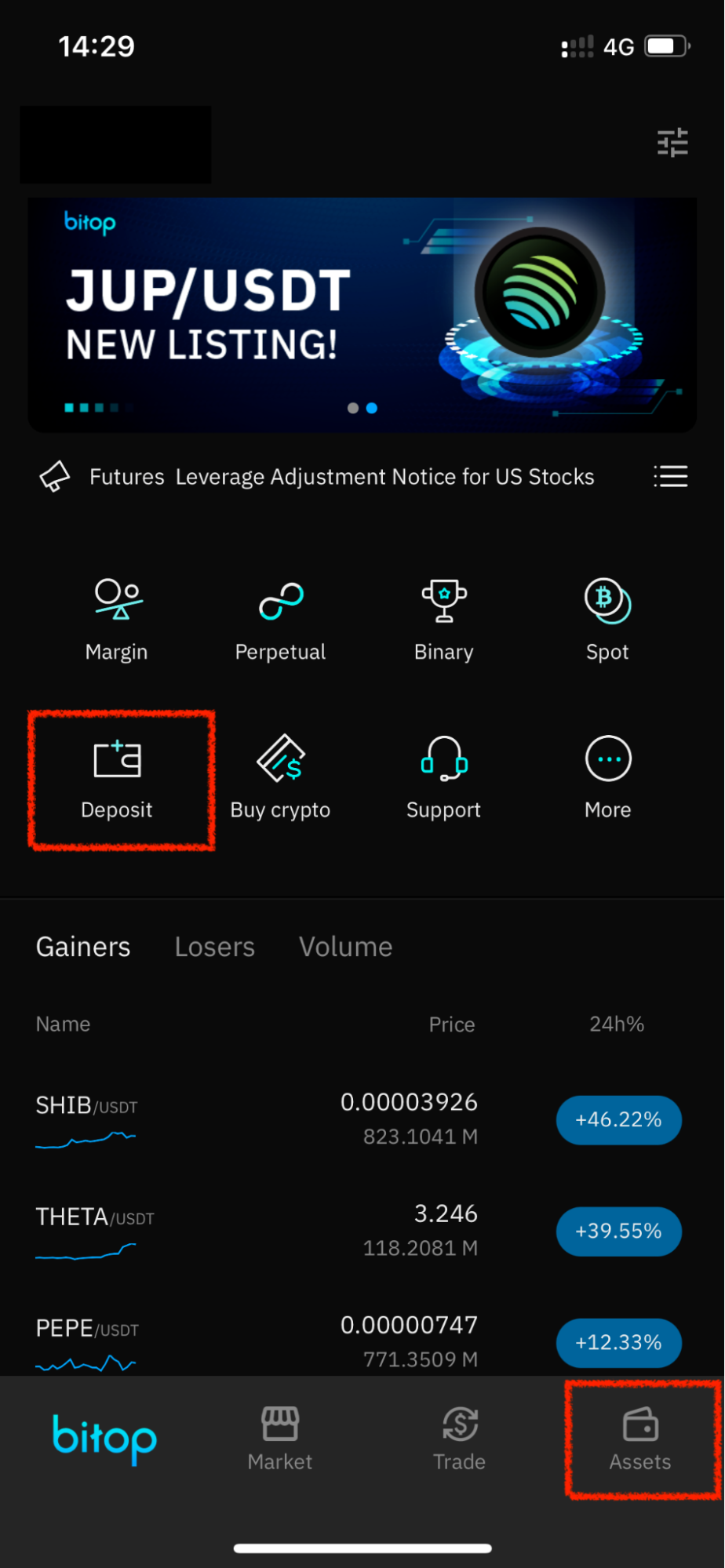Open Spot trading bitcoin icon
This screenshot has width=725, height=1568.
pyautogui.click(x=607, y=601)
